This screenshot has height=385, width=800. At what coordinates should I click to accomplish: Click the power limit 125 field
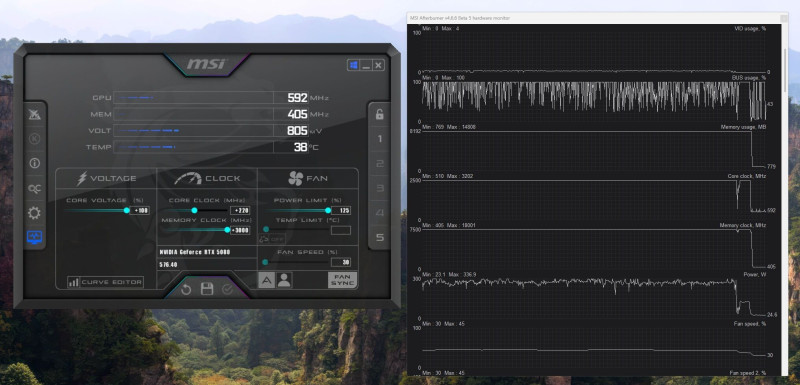point(341,210)
